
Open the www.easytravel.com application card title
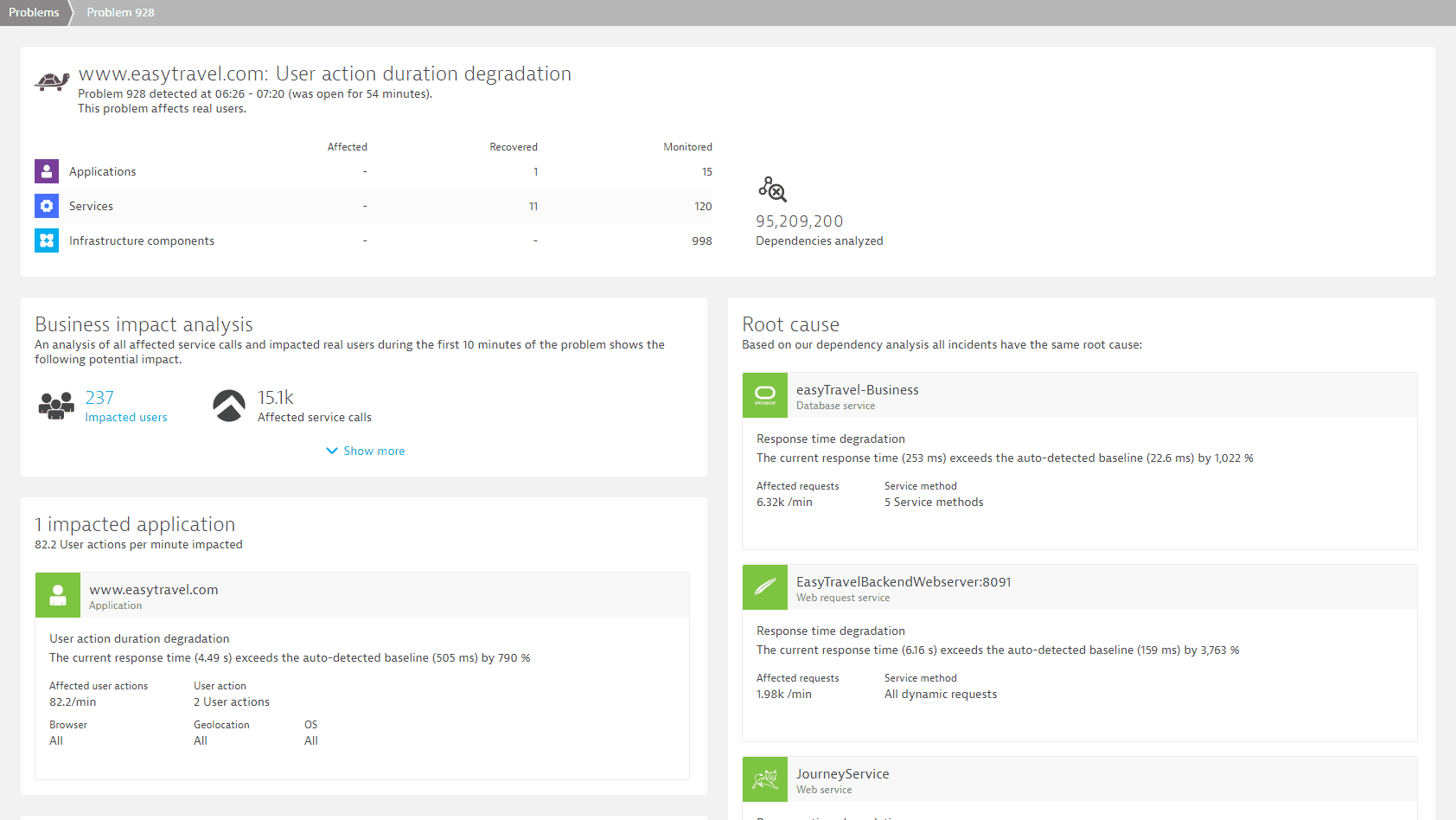click(x=154, y=590)
